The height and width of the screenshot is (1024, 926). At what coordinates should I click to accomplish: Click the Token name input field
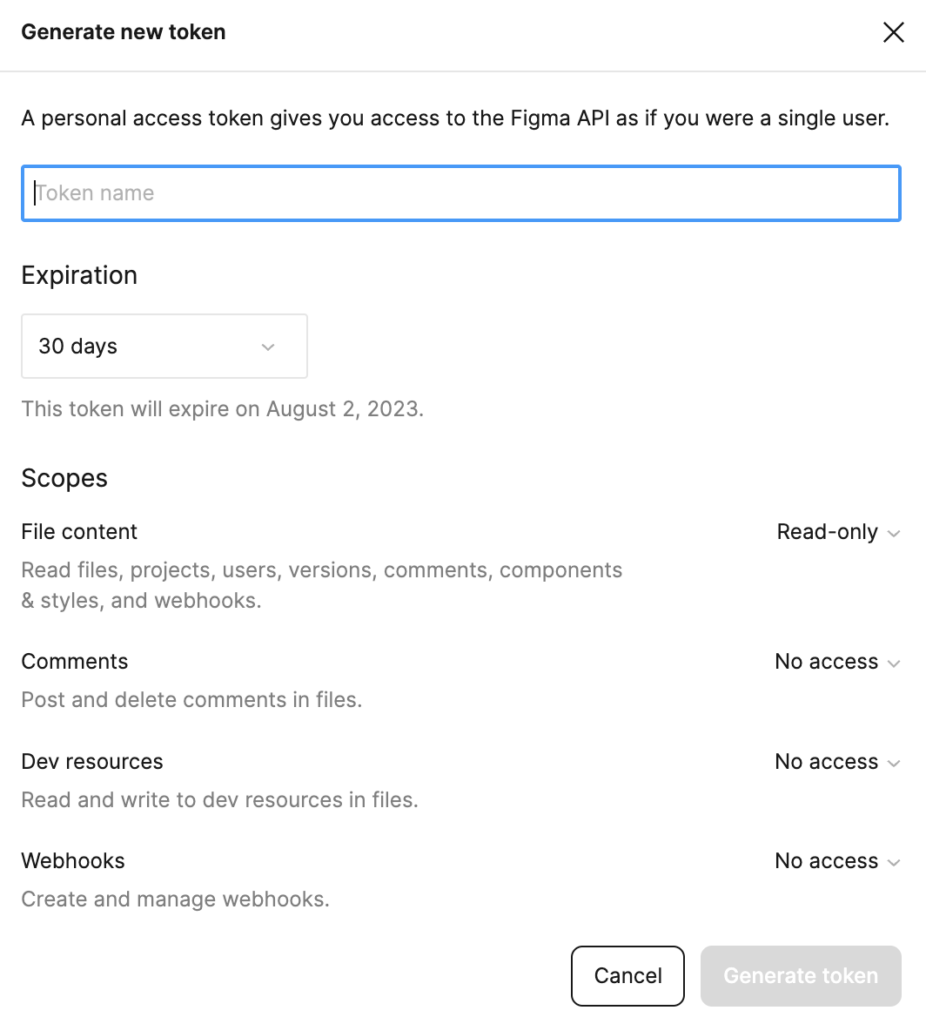(x=460, y=193)
